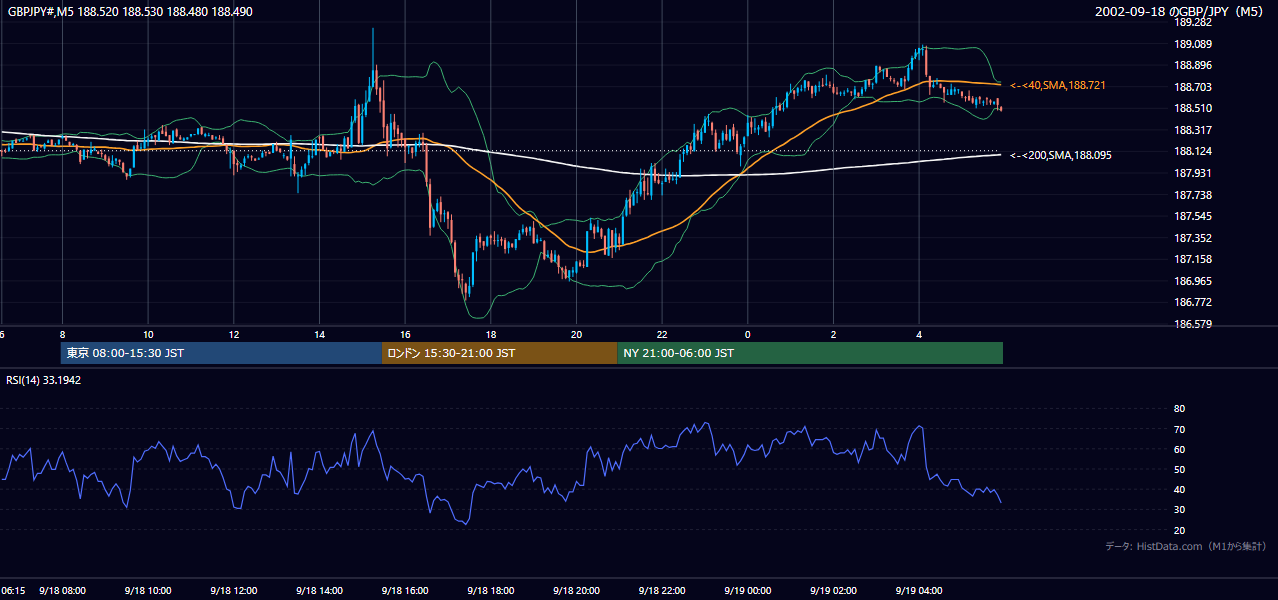Select the ロンドン 15:30-21:00 JST session bar
The width and height of the screenshot is (1278, 600).
pos(499,353)
